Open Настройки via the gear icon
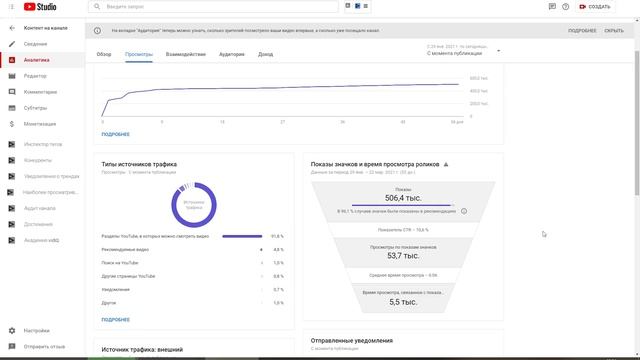This screenshot has width=640, height=360. (12, 331)
